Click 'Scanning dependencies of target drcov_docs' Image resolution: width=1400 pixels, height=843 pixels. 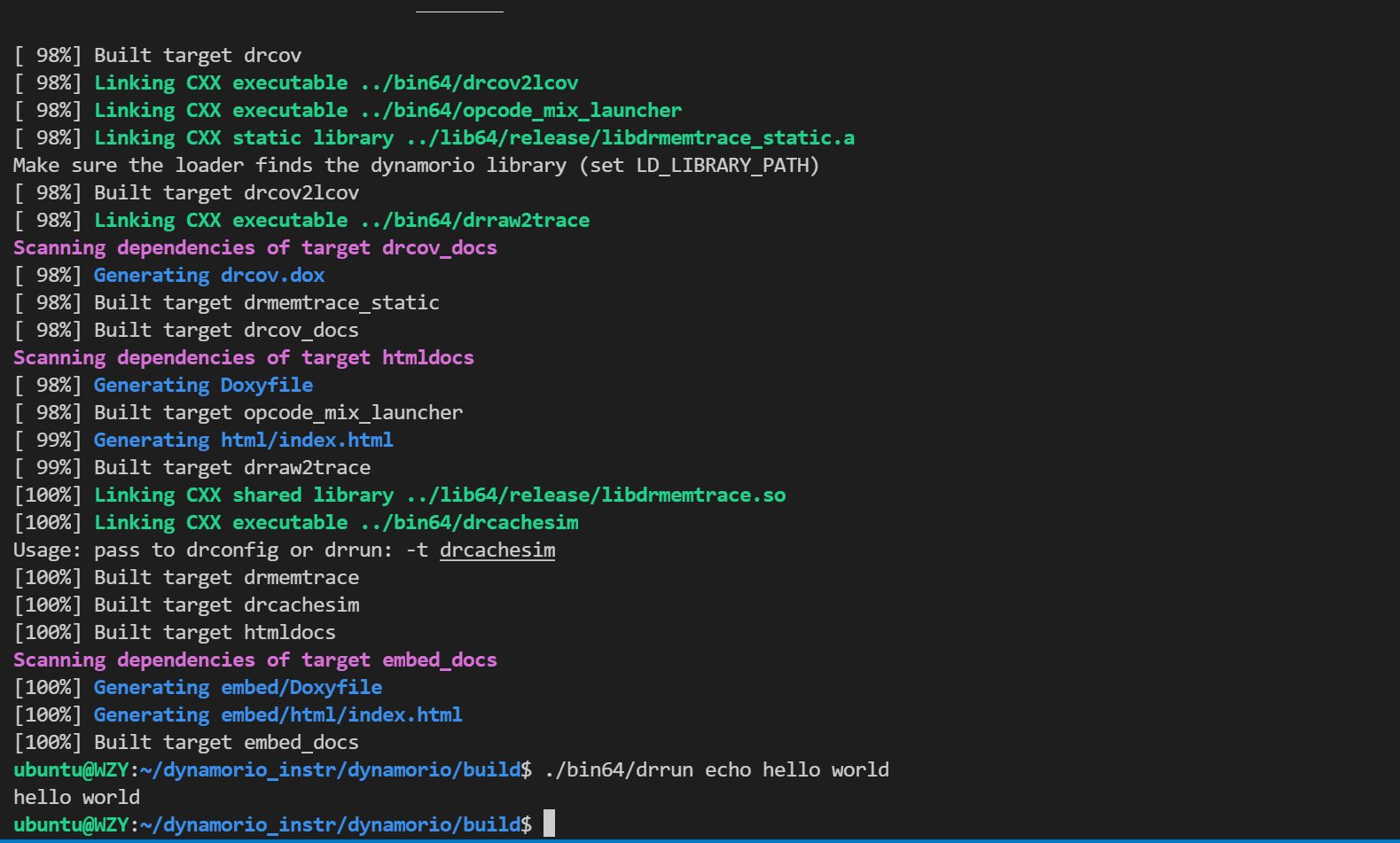255,248
